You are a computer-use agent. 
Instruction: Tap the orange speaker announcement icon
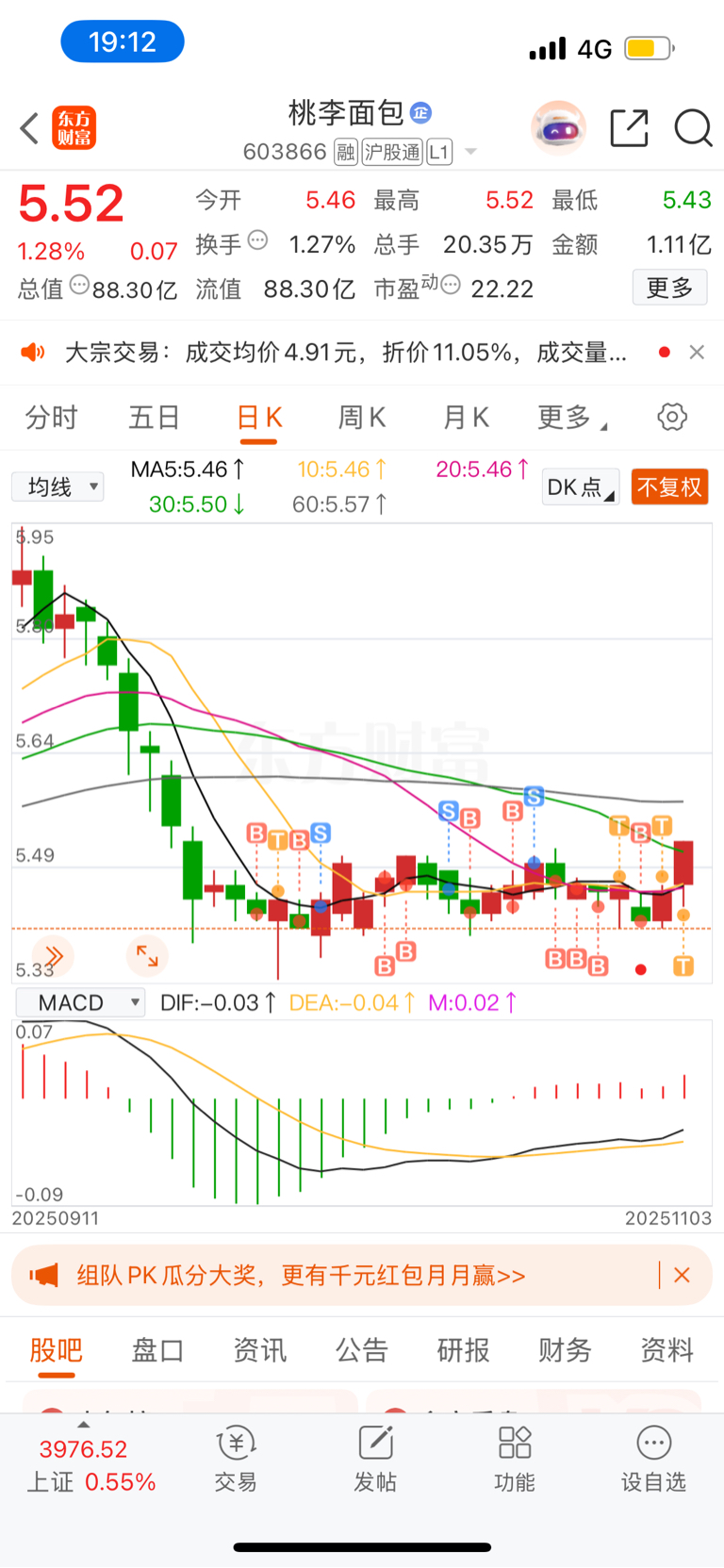tap(33, 353)
